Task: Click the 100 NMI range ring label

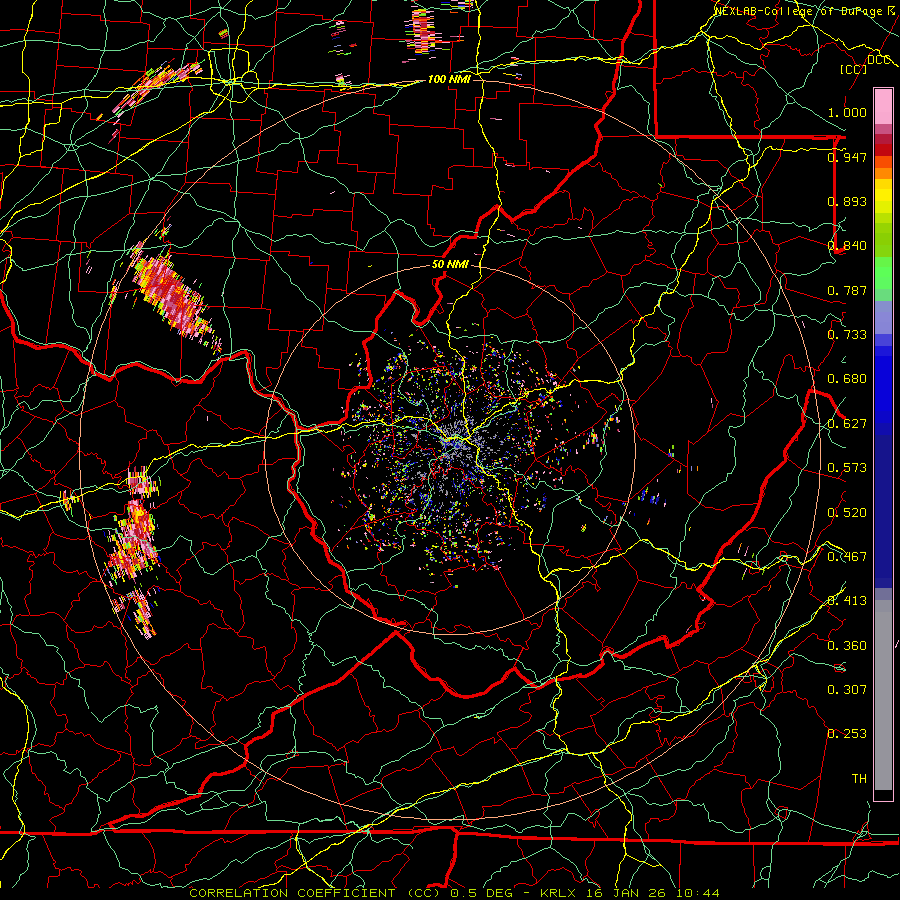Action: [449, 79]
